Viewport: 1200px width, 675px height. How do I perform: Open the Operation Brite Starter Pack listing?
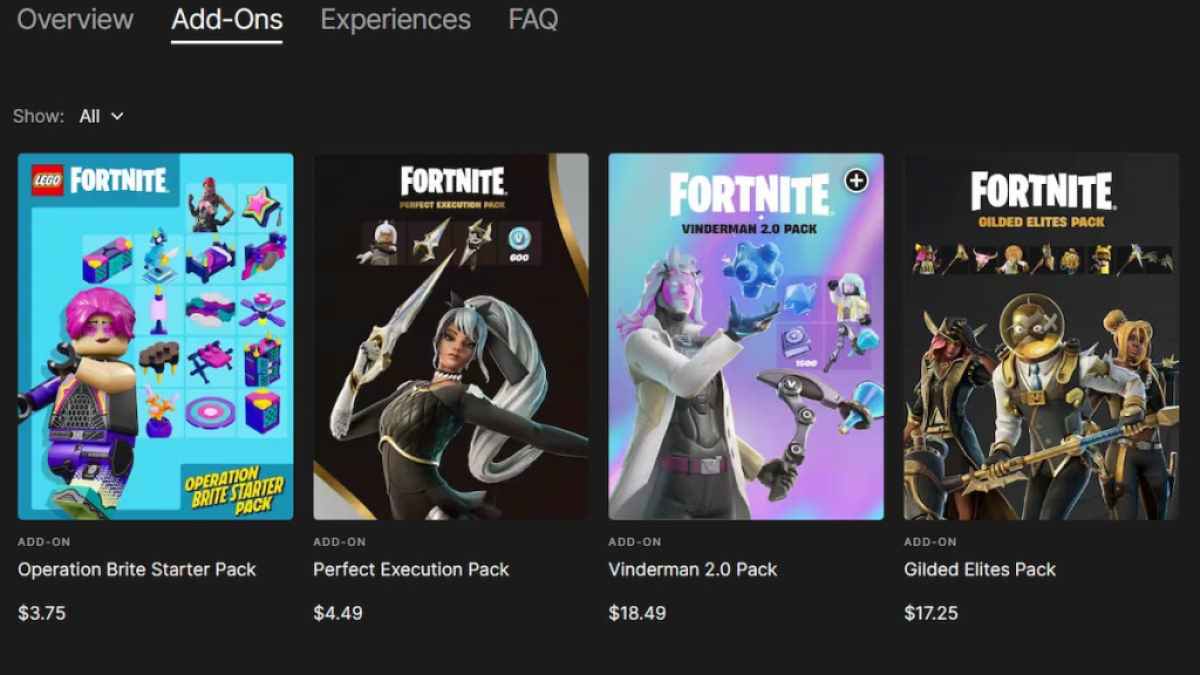137,569
